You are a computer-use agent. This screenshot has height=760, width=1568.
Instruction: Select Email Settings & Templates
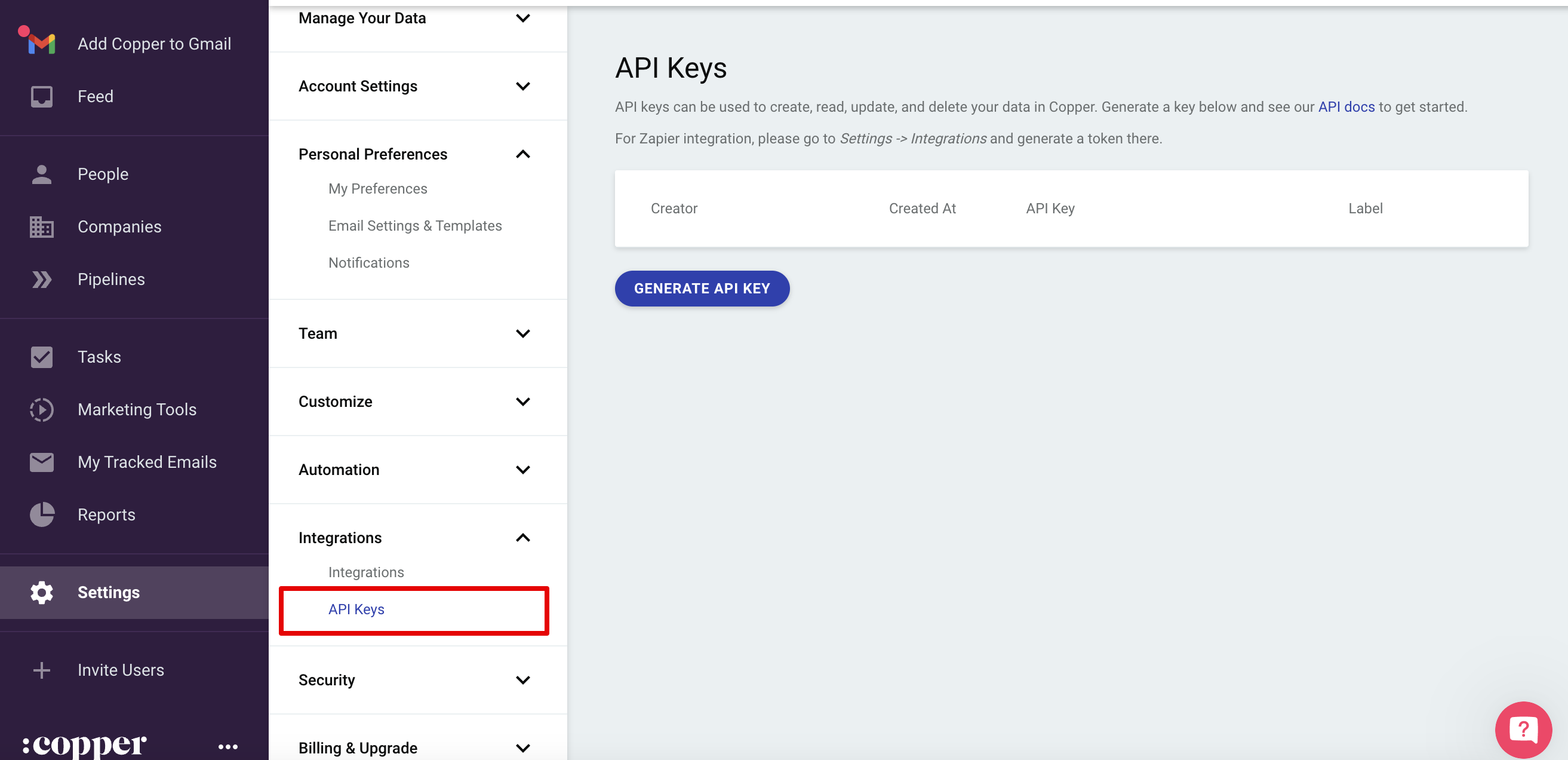pyautogui.click(x=414, y=226)
